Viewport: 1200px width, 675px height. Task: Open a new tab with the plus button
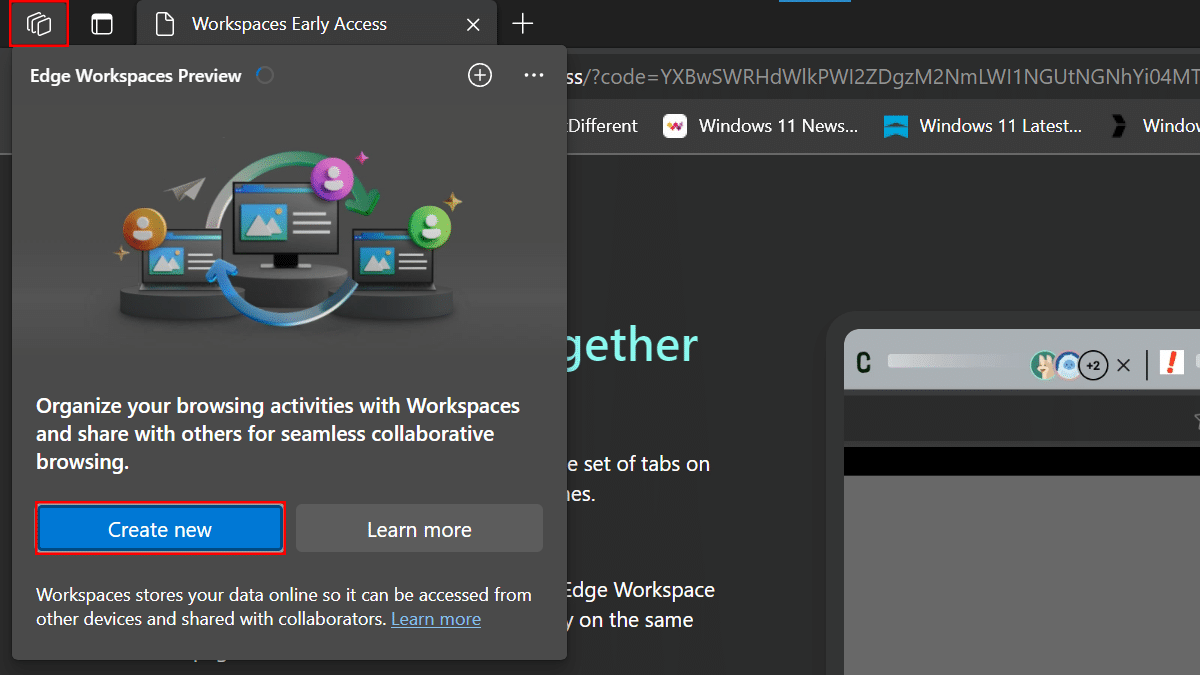(522, 24)
